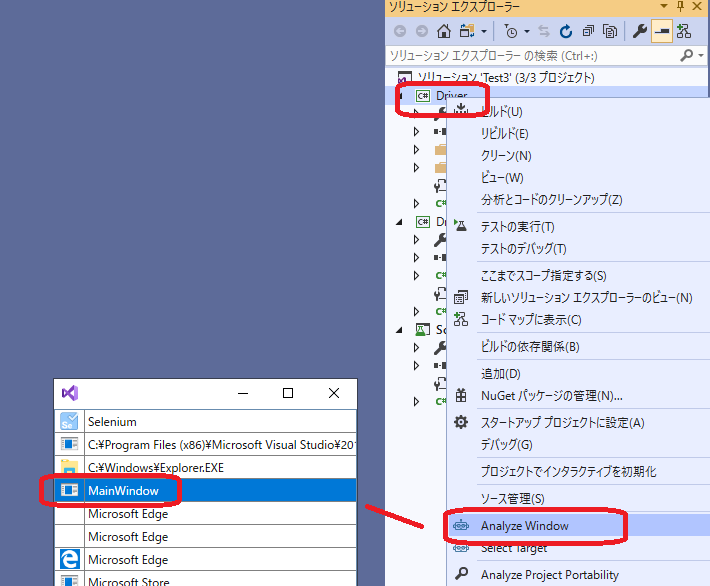Collapse the Sc test project node arrow
710x586 pixels.
pyautogui.click(x=399, y=330)
